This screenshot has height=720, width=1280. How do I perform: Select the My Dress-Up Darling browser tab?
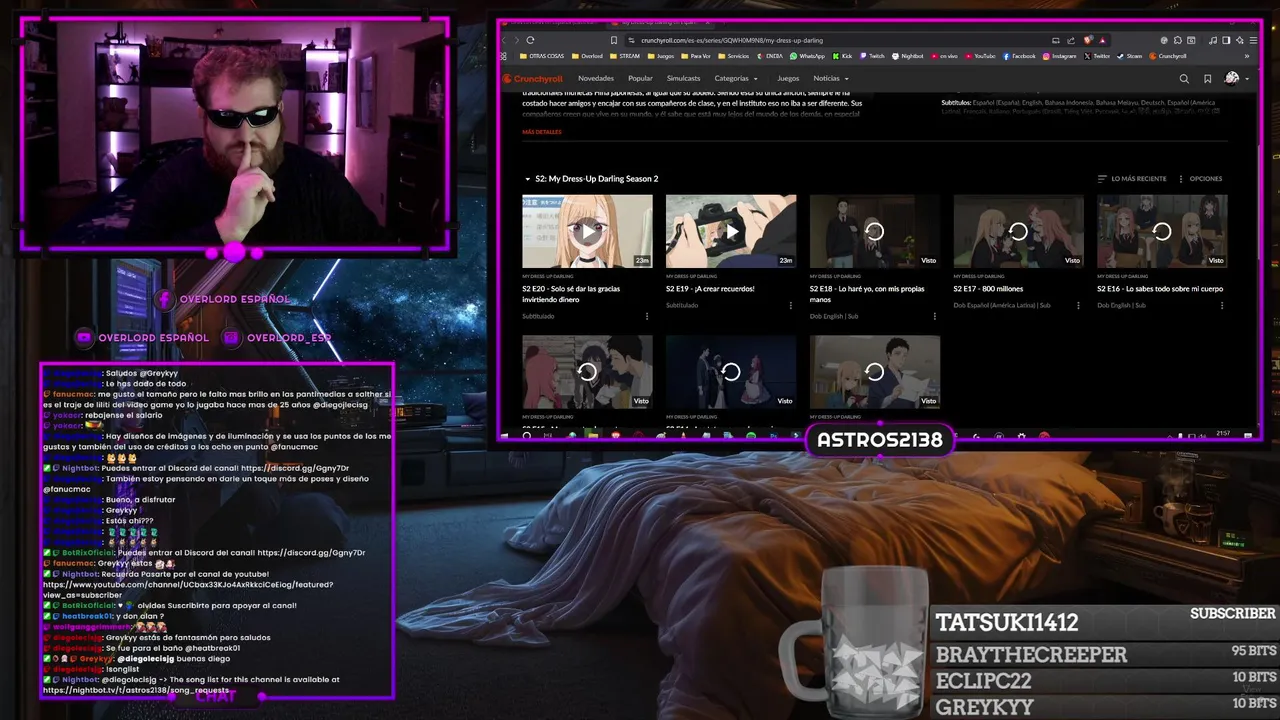point(662,22)
